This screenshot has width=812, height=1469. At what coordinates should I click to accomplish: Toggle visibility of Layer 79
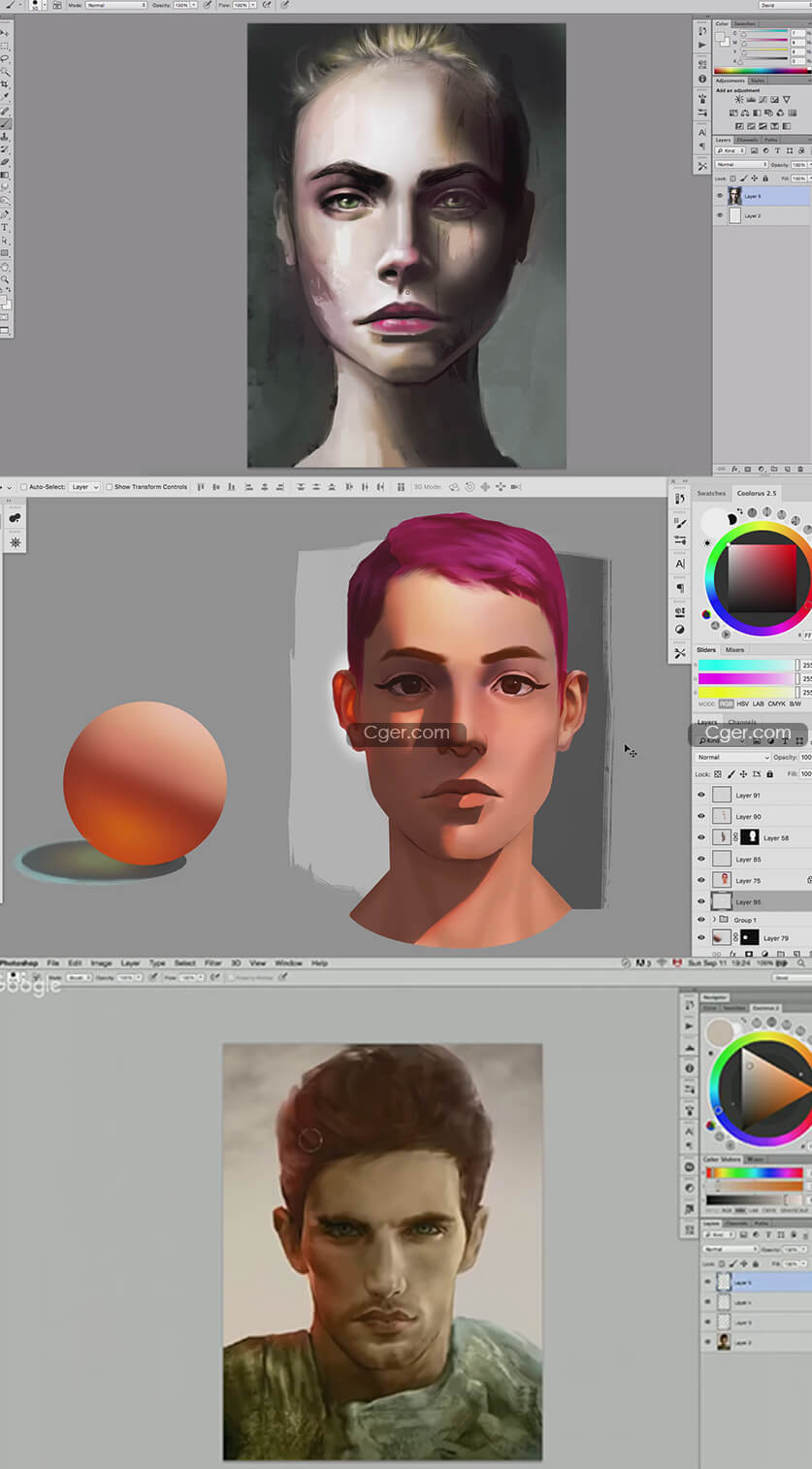coord(701,938)
